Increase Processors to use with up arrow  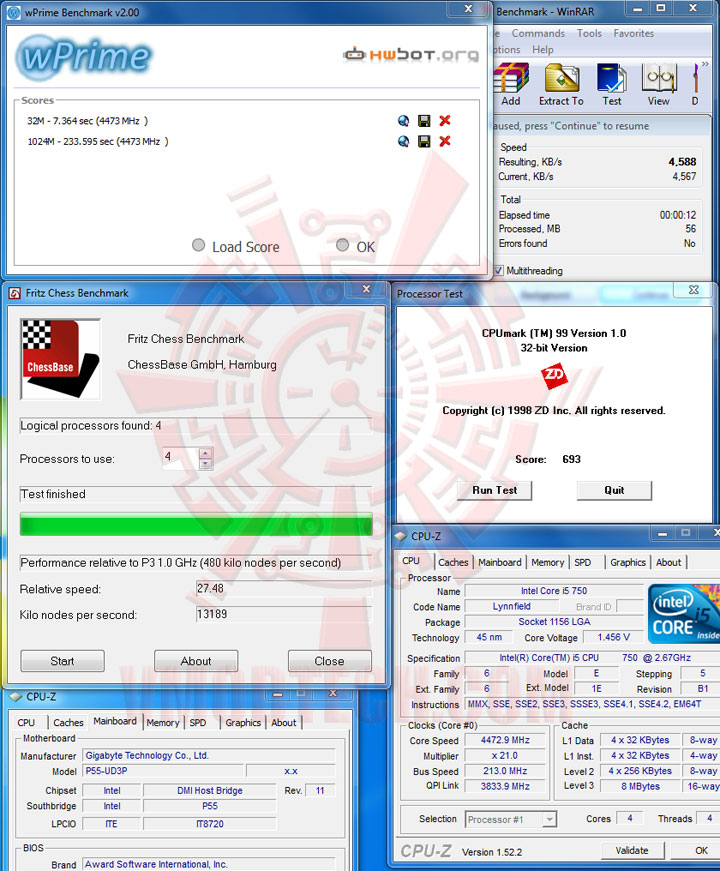click(206, 453)
